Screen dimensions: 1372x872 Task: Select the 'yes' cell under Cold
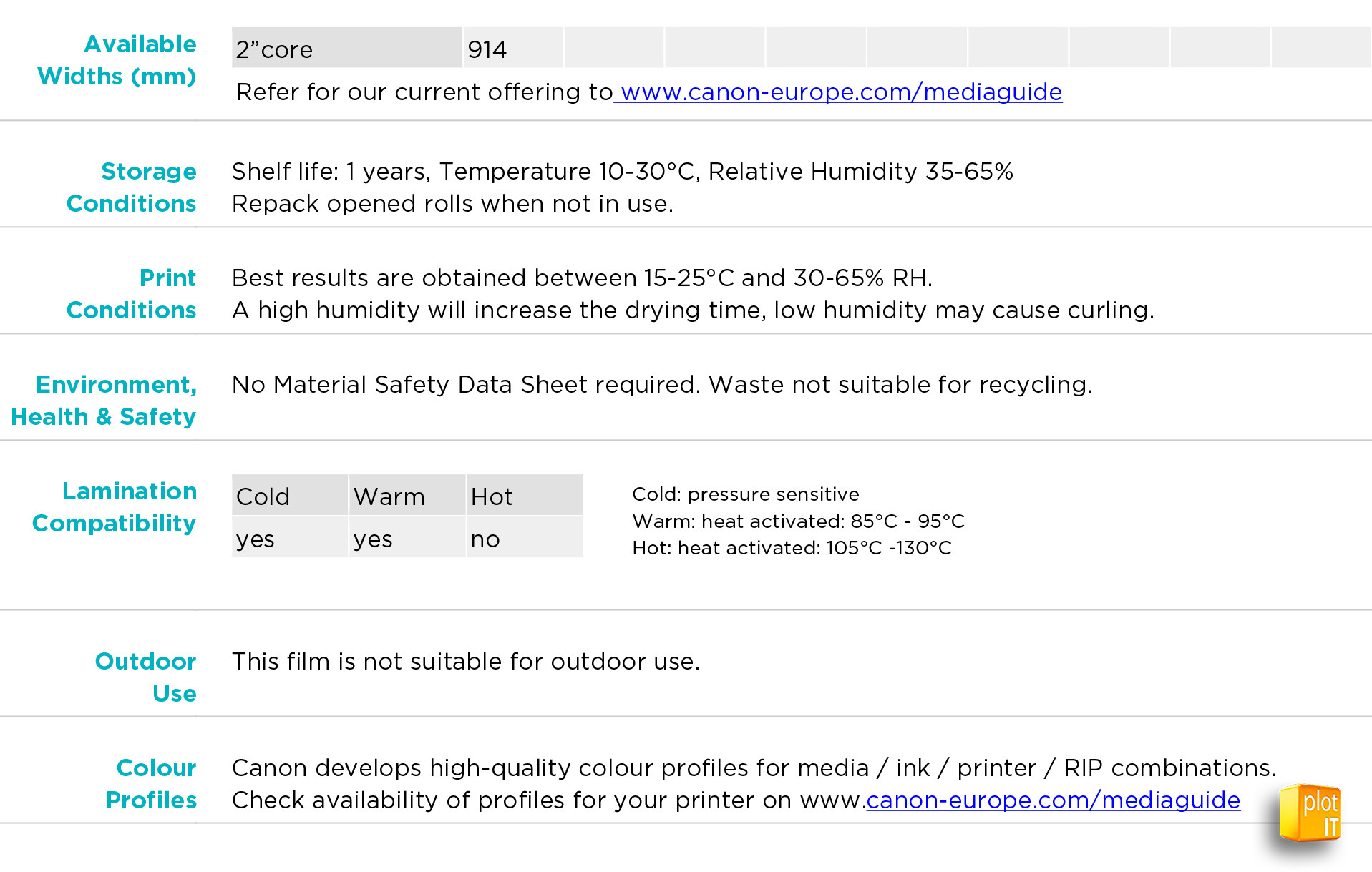pyautogui.click(x=290, y=537)
